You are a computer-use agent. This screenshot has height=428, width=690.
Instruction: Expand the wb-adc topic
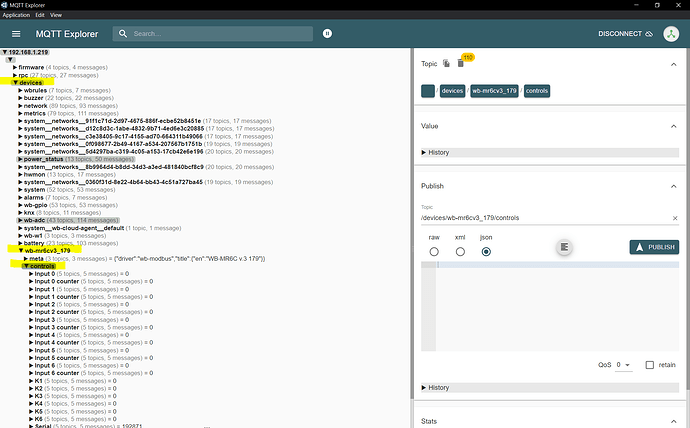tap(20, 220)
